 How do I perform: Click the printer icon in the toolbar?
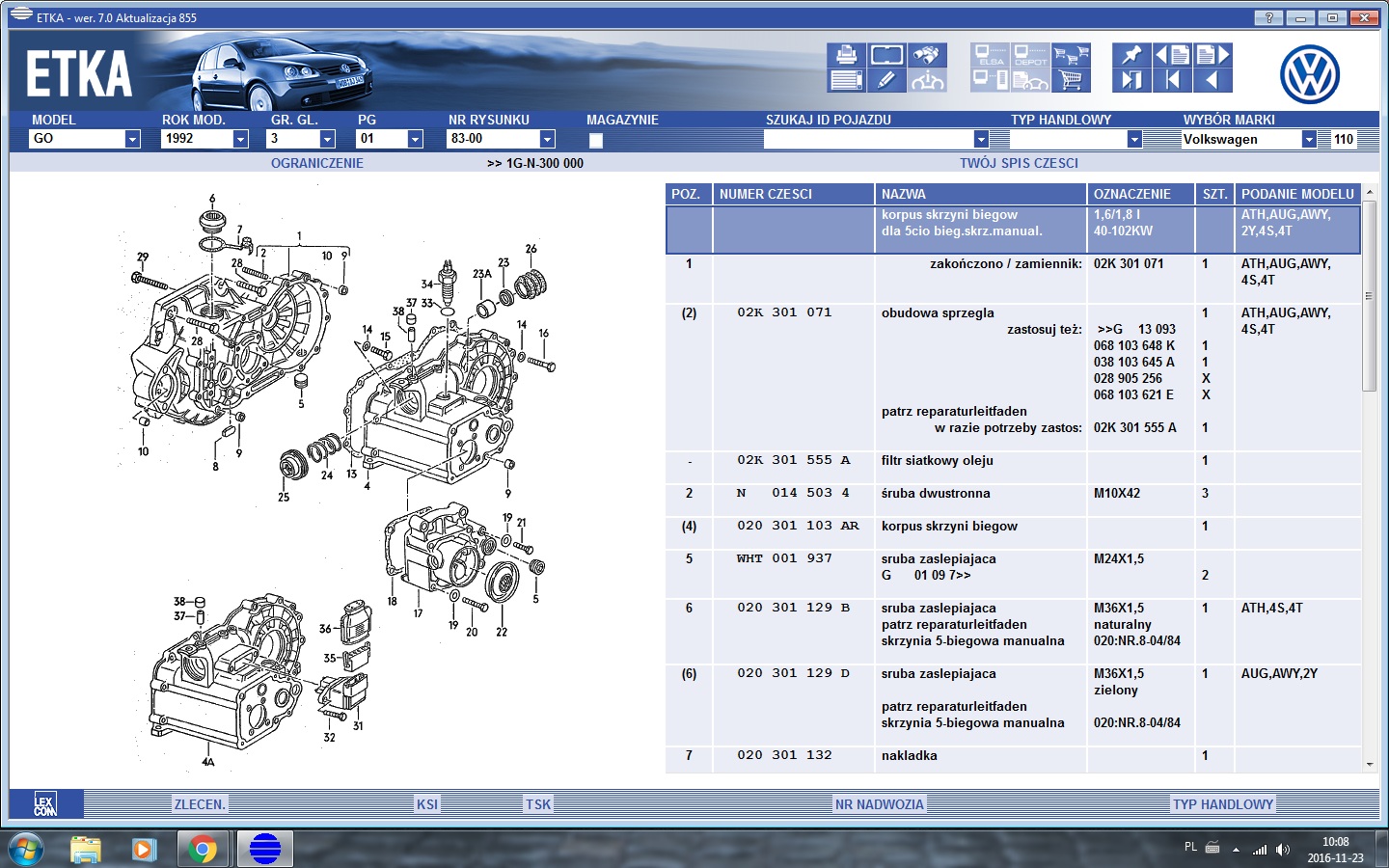pyautogui.click(x=846, y=55)
